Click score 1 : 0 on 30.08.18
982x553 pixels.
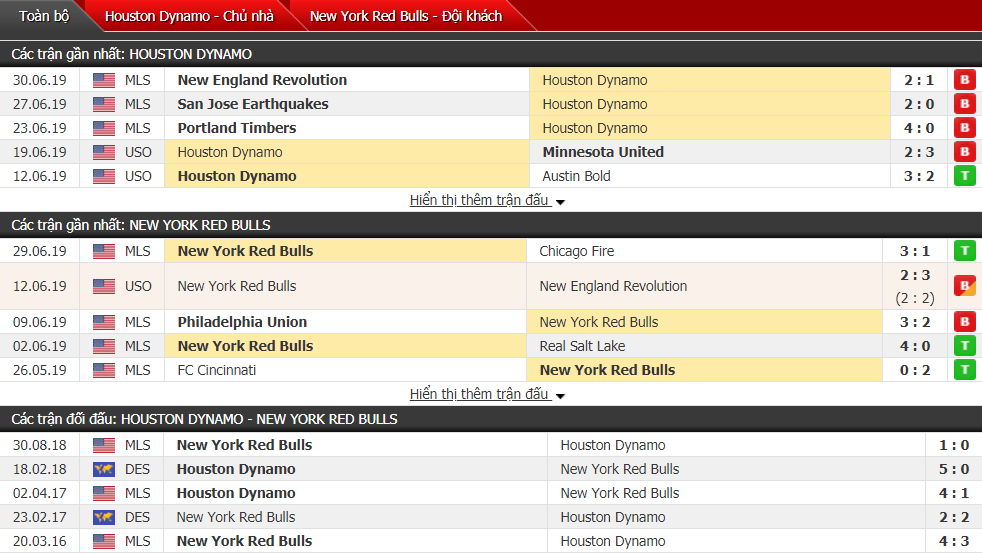click(954, 445)
